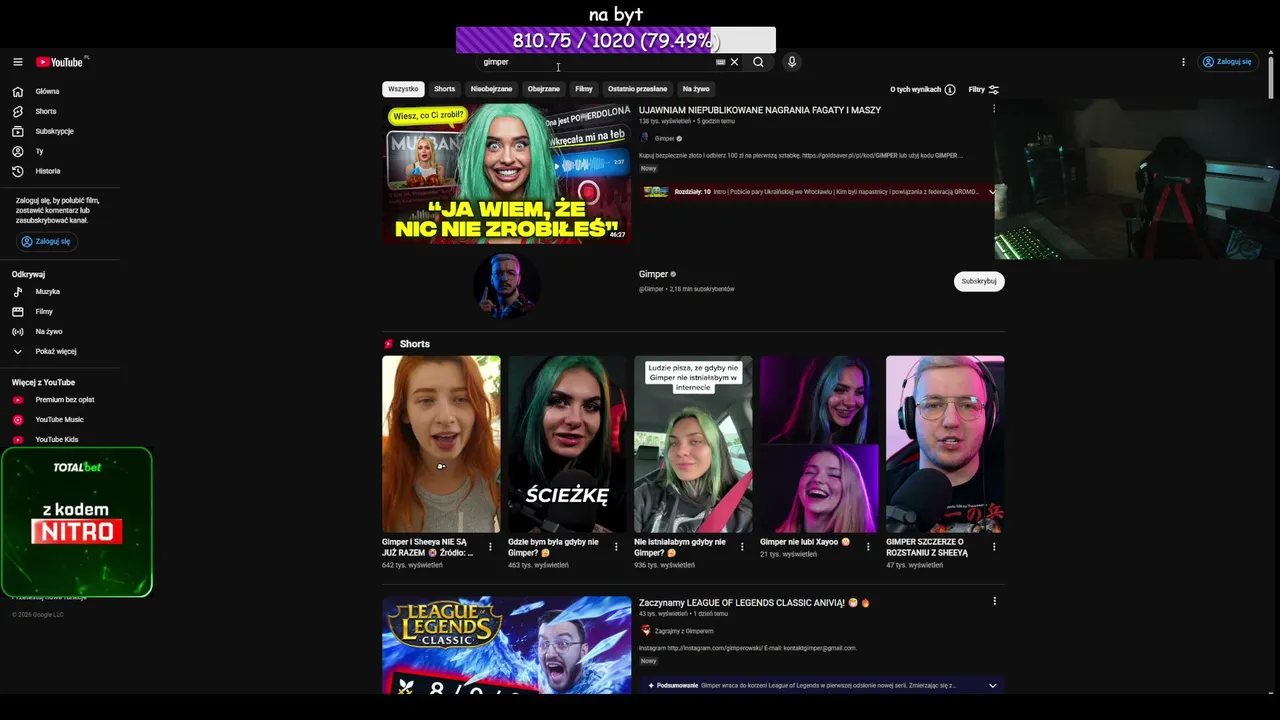Open short title "Nie istniałabym gdyby nie Gimper?"
Viewport: 1280px width, 720px height.
[x=680, y=547]
